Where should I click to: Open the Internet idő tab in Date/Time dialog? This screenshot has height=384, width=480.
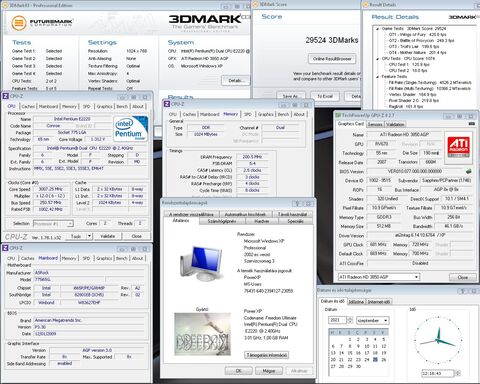[379, 302]
